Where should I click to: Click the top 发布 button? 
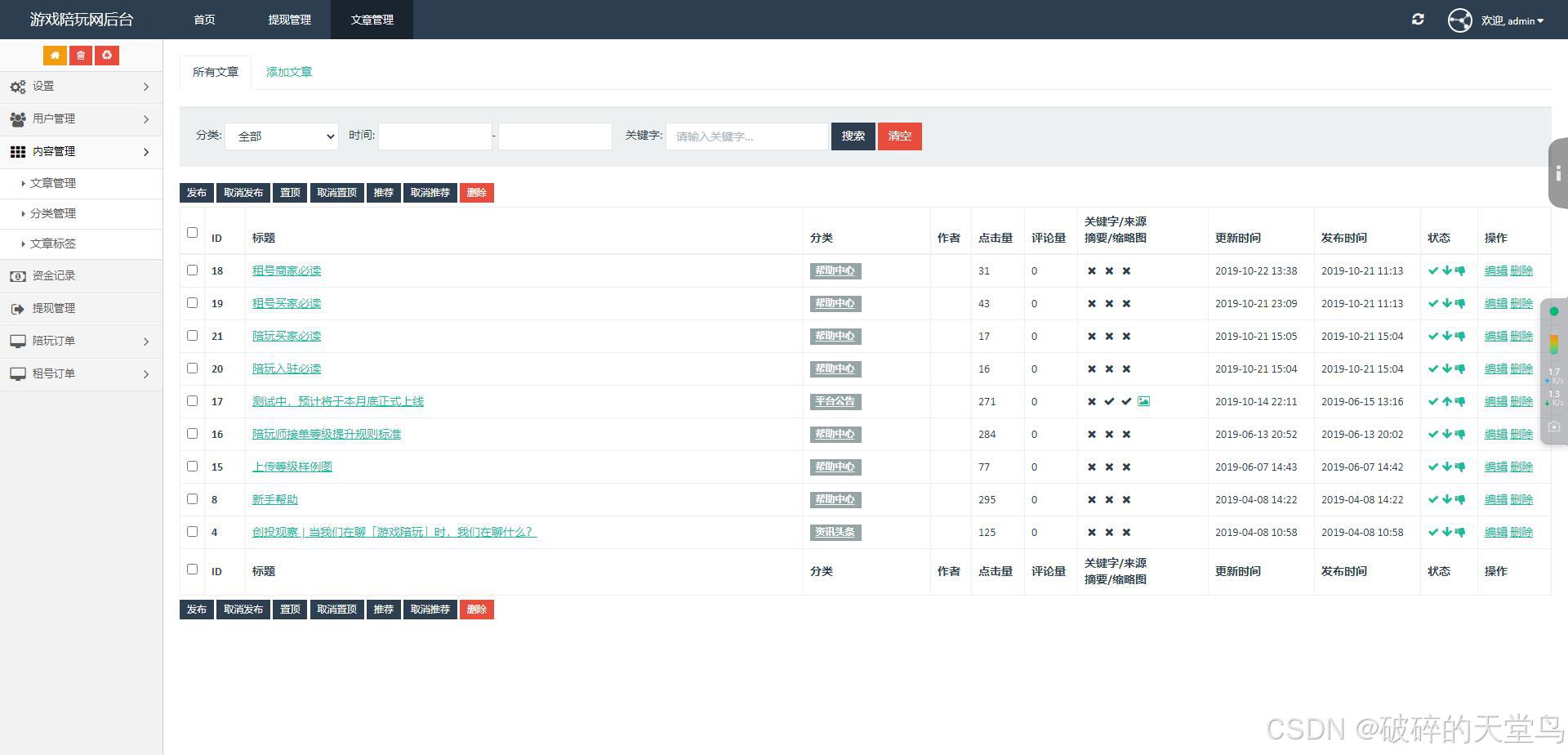click(x=197, y=193)
